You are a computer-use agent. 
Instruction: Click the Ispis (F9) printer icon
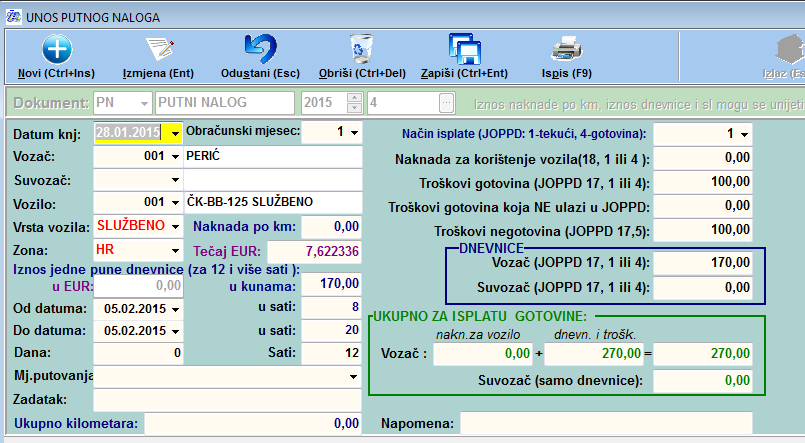pos(567,49)
